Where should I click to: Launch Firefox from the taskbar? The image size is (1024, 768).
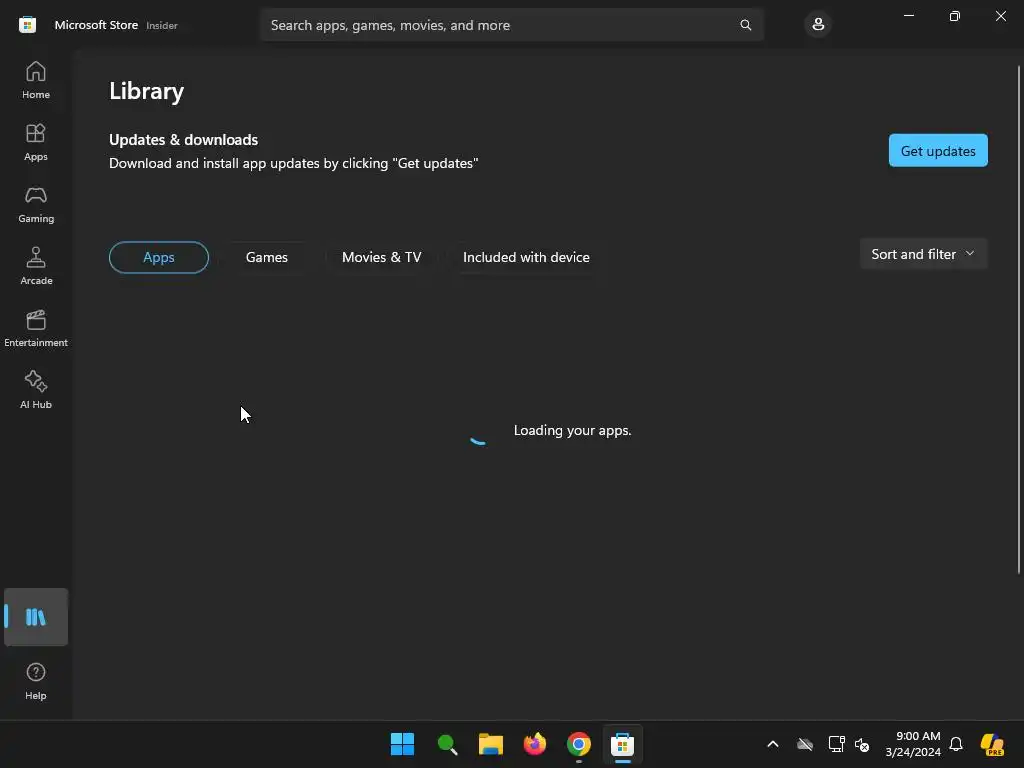click(535, 744)
